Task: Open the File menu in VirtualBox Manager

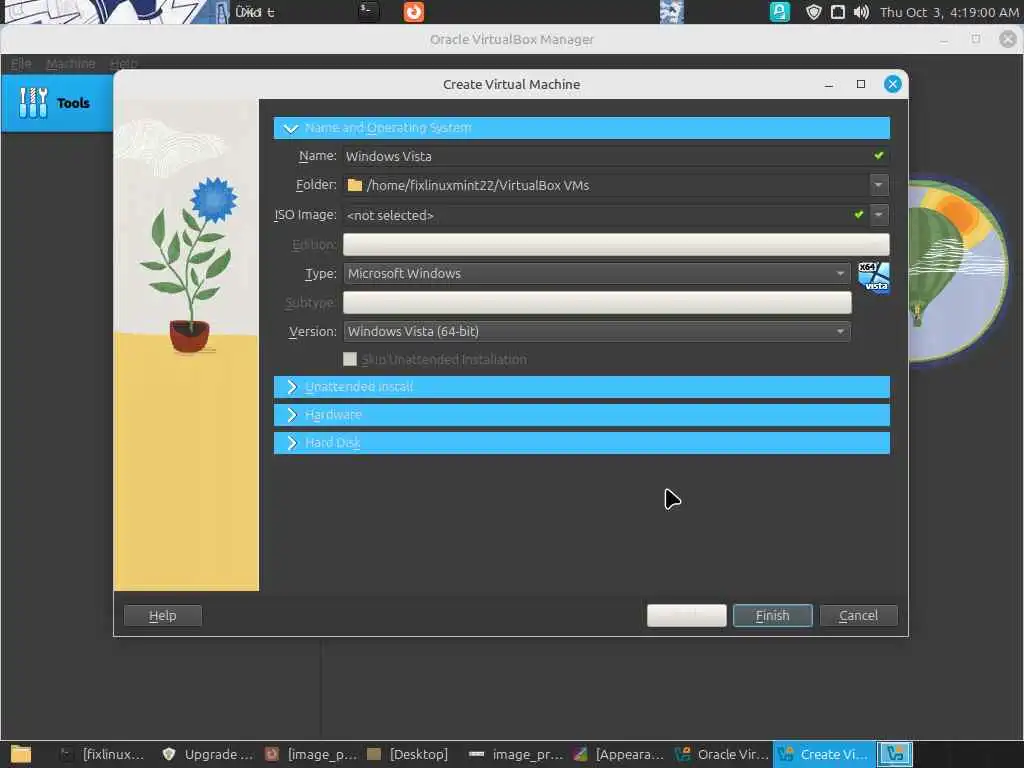Action: tap(21, 63)
